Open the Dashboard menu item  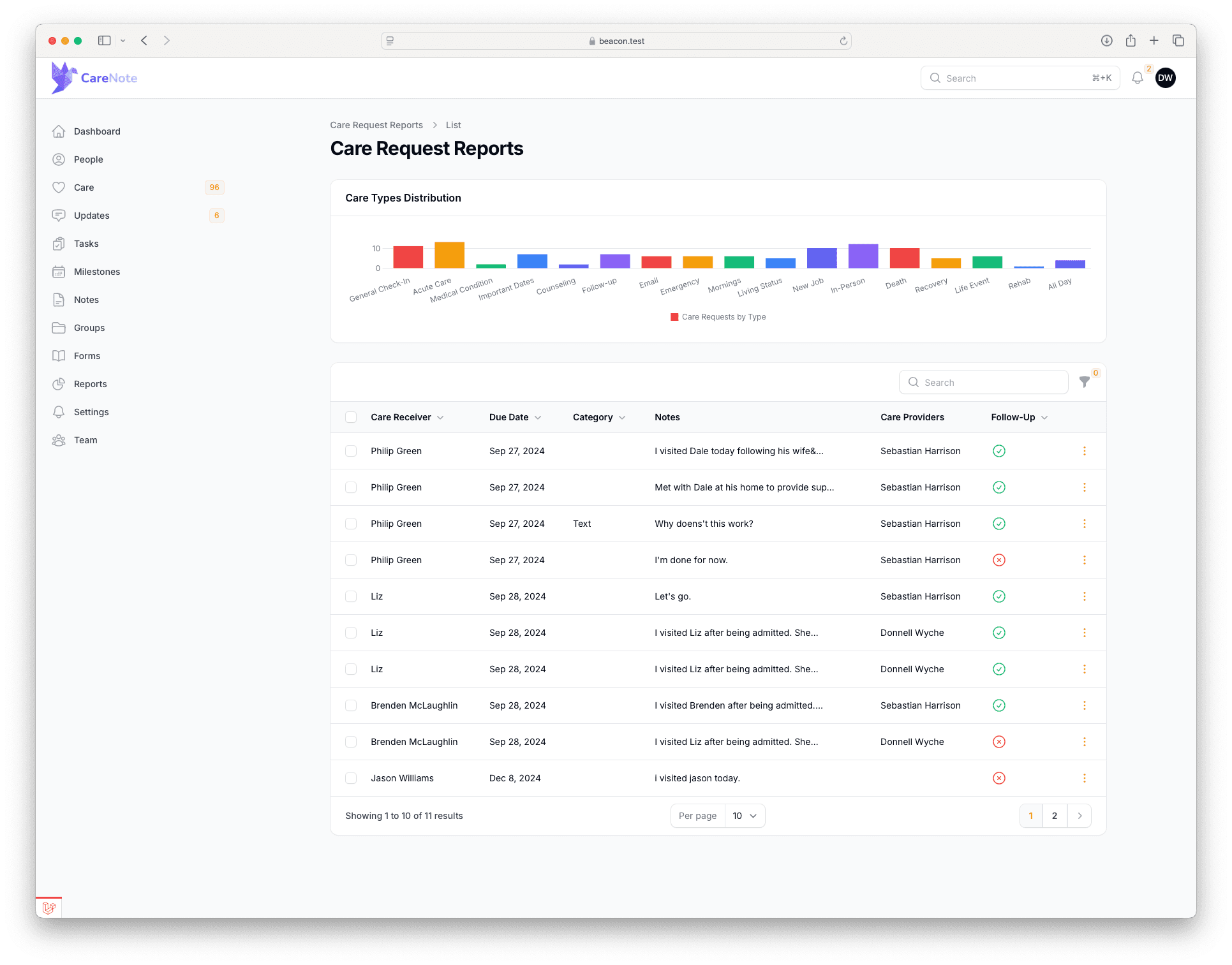(x=97, y=131)
